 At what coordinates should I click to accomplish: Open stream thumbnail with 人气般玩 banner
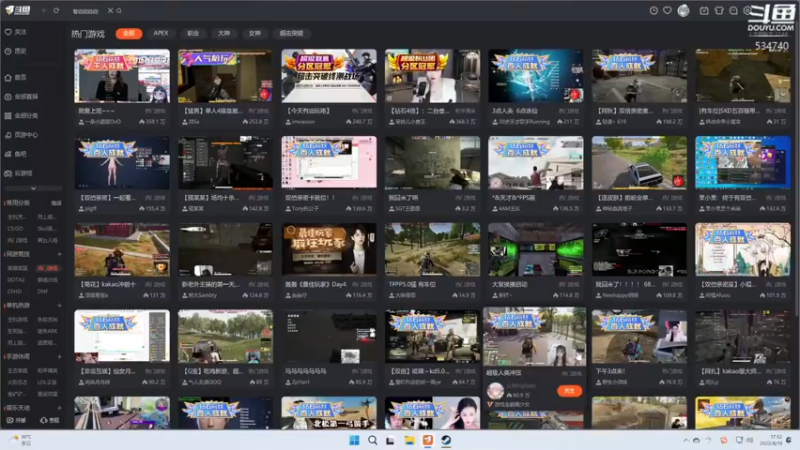225,76
